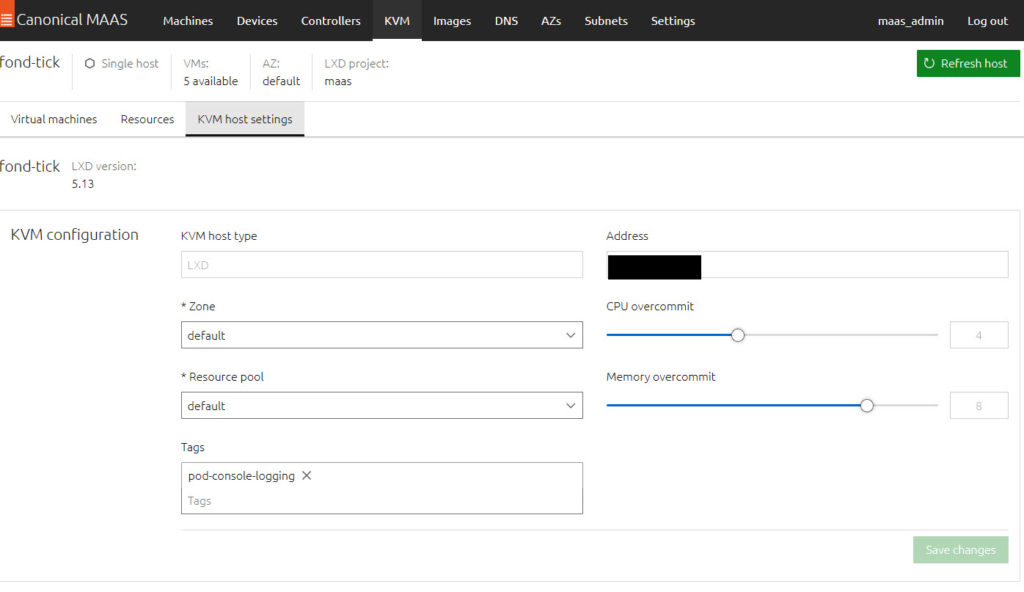Click the Canonical MAAS logo text
Image resolution: width=1024 pixels, height=592 pixels.
point(72,20)
